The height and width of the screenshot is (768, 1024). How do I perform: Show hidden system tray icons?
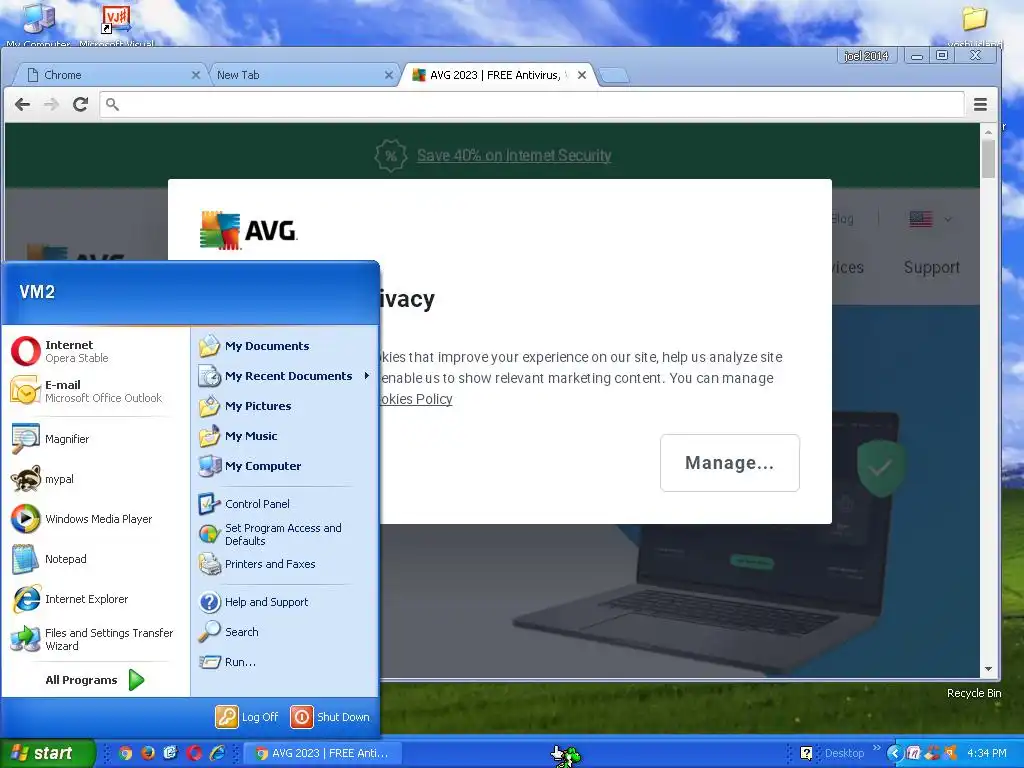[895, 754]
